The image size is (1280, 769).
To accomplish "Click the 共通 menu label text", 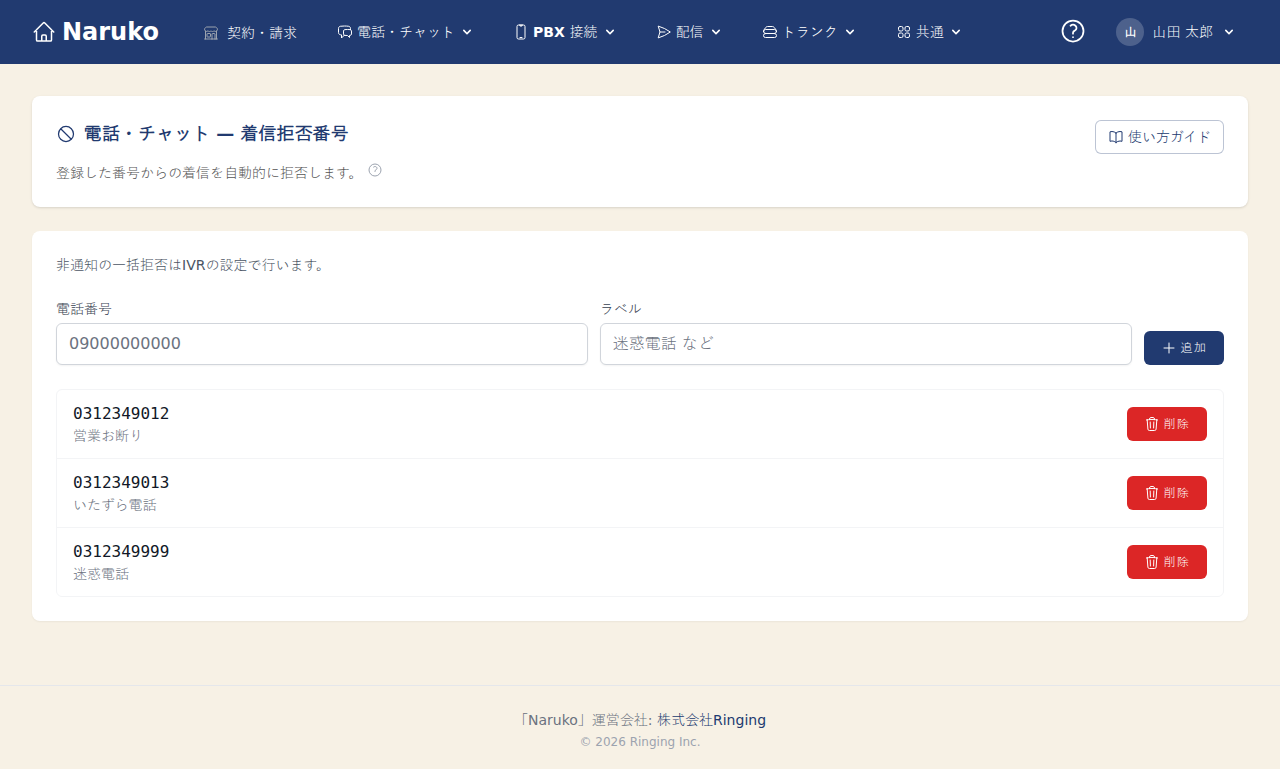I will (930, 32).
